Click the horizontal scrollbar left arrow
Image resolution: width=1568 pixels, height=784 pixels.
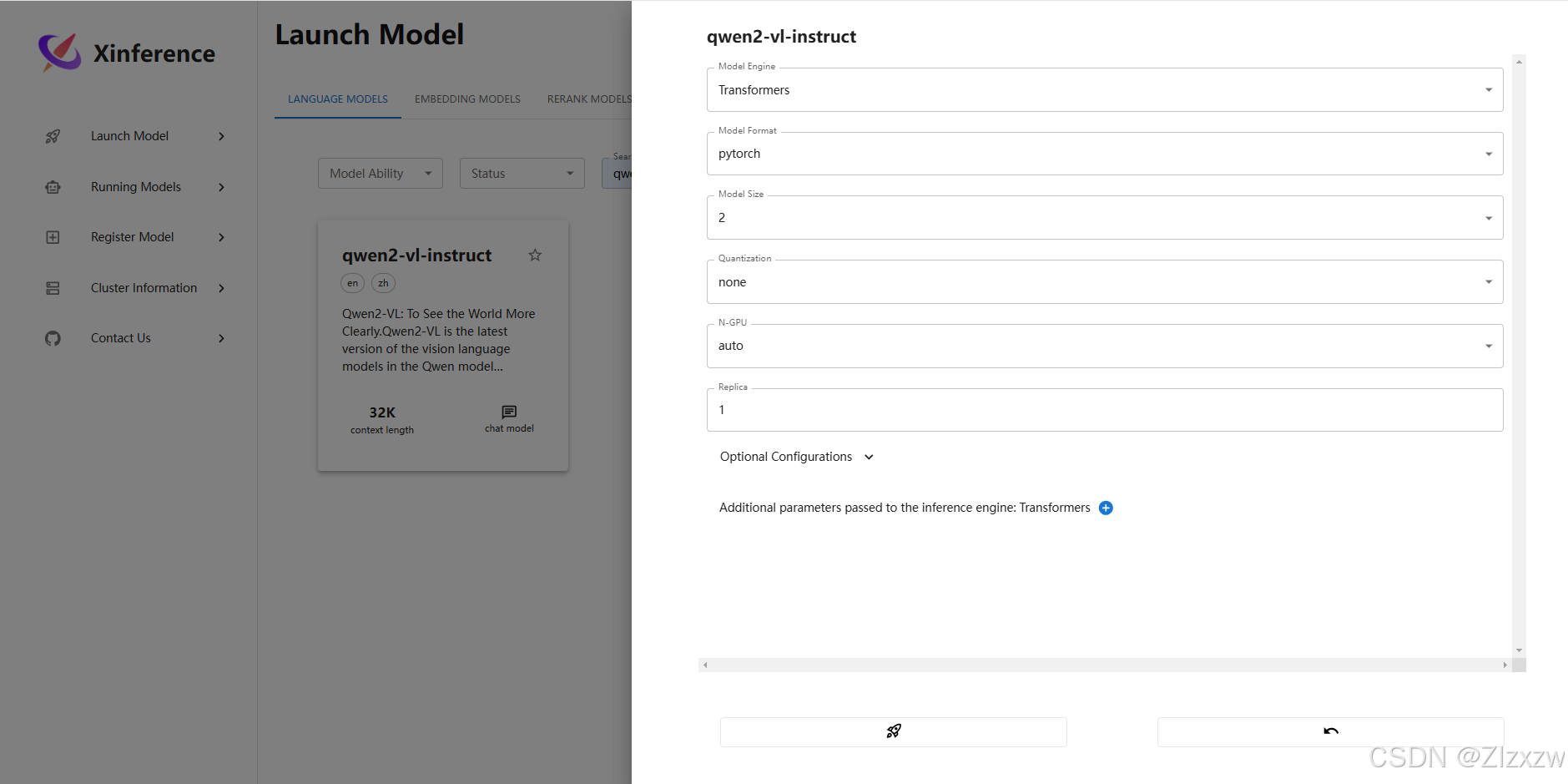pos(705,665)
